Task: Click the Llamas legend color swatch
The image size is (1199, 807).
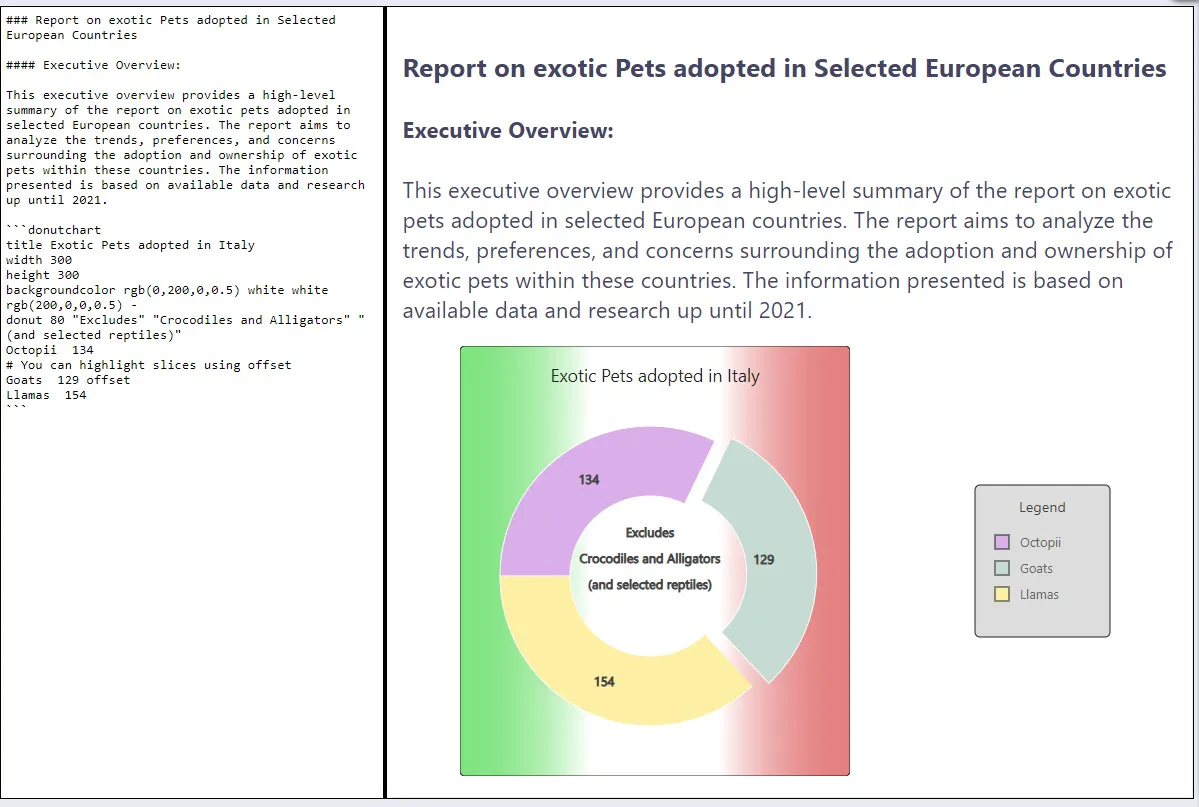Action: pyautogui.click(x=1002, y=594)
